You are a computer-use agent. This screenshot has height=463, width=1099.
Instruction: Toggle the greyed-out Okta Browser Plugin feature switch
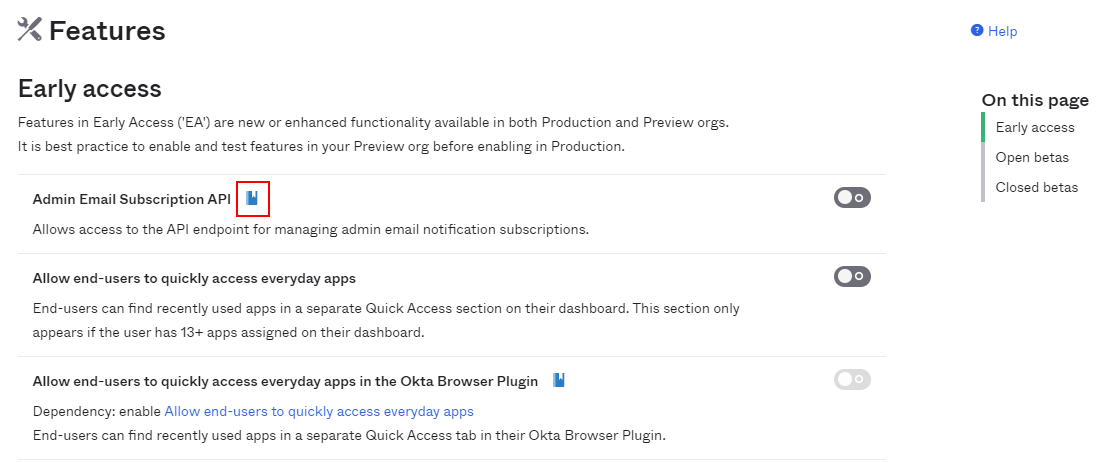point(852,379)
